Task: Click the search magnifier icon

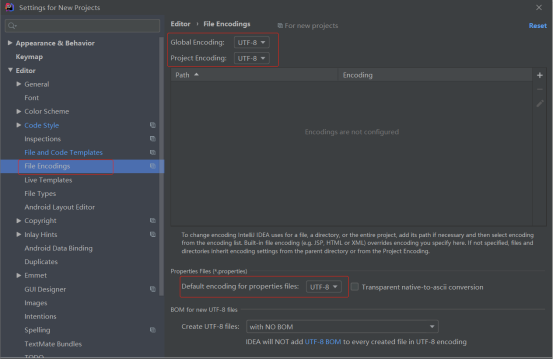Action: 12,25
